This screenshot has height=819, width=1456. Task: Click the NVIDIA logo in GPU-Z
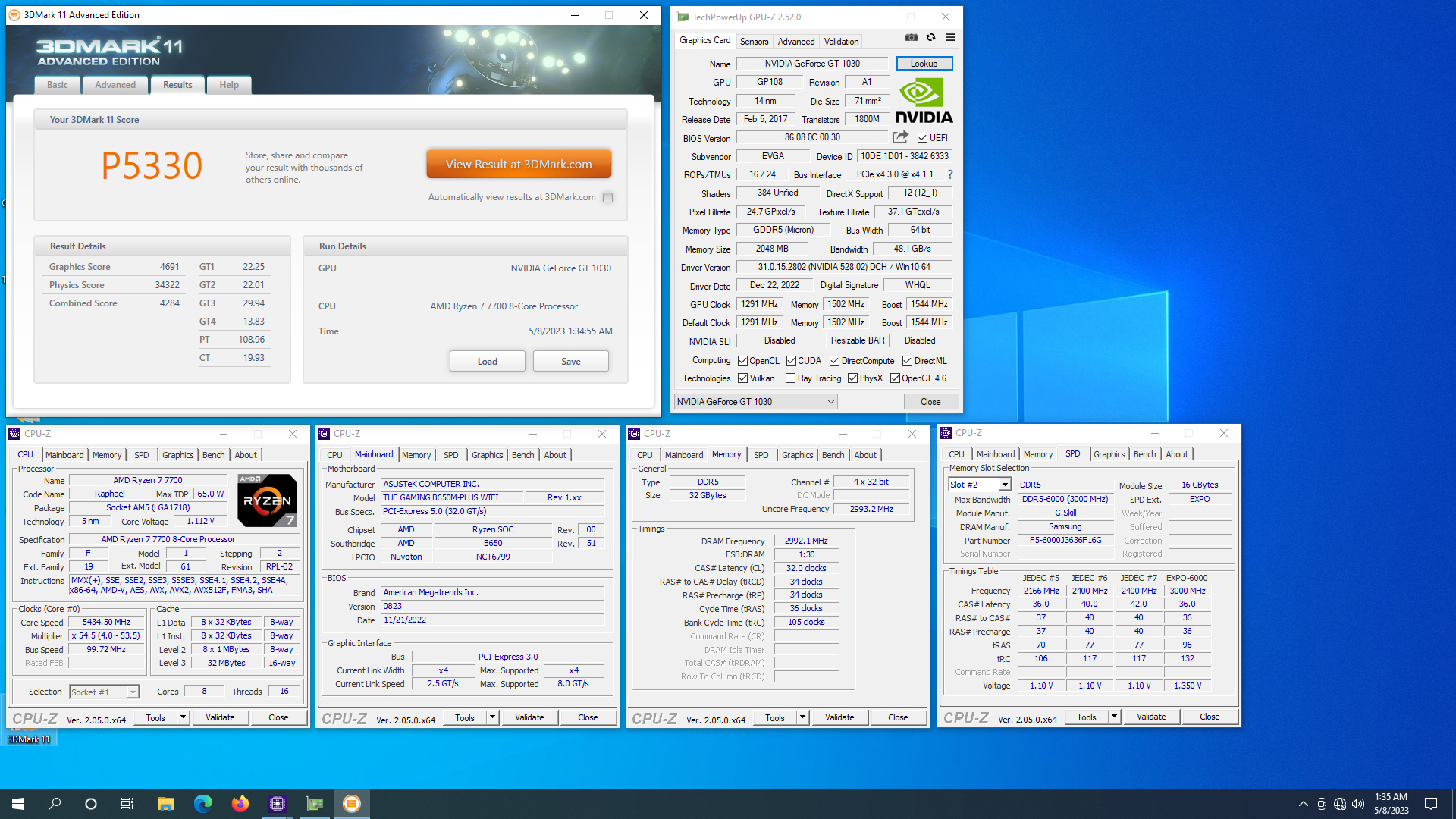tap(924, 101)
